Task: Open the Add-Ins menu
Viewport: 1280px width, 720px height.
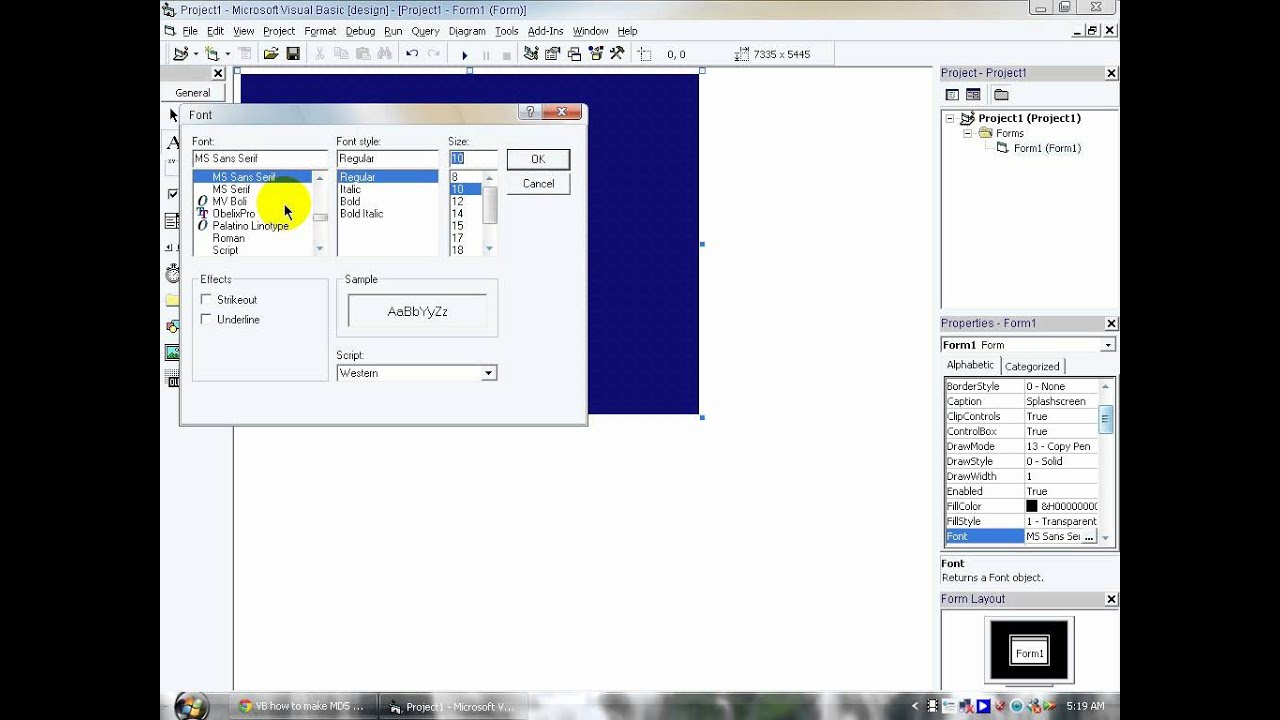Action: (545, 31)
